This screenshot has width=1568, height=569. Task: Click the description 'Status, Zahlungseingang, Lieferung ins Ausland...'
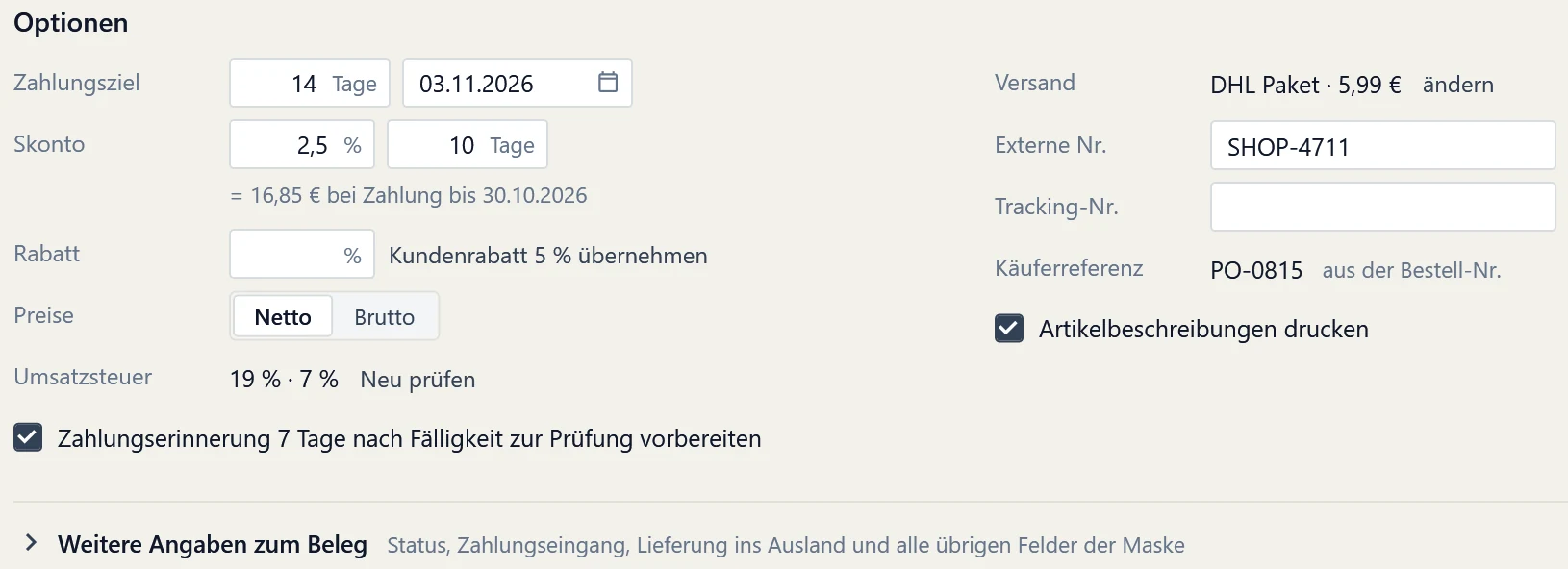click(786, 545)
